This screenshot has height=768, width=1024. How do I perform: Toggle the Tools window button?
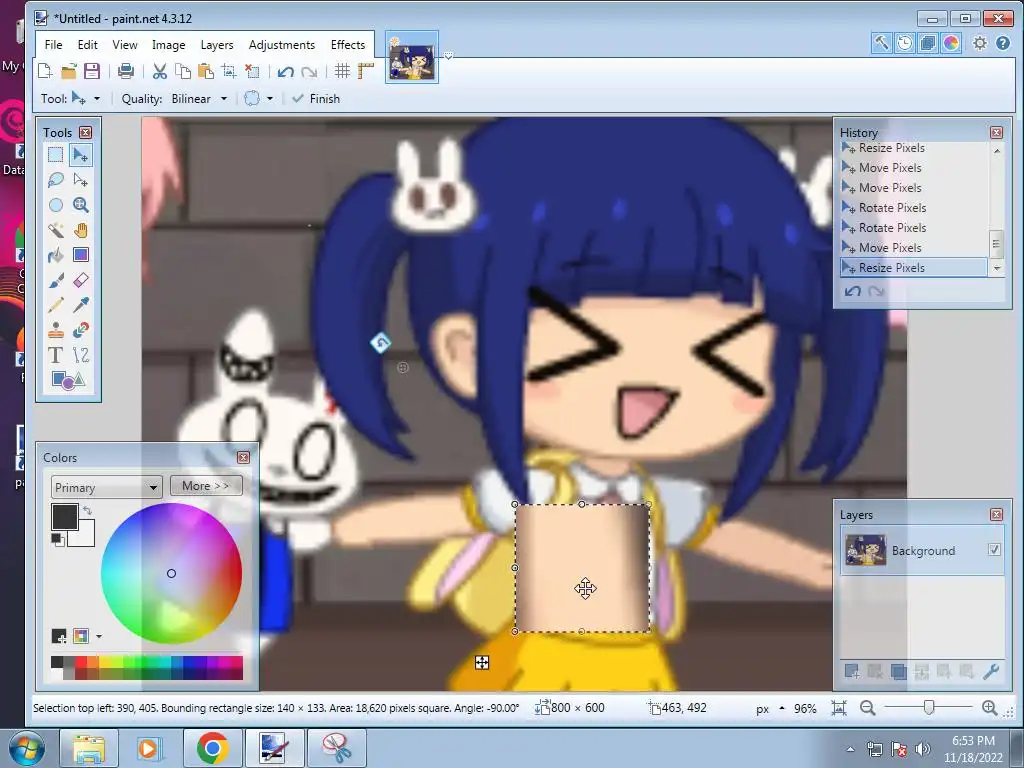pyautogui.click(x=881, y=43)
